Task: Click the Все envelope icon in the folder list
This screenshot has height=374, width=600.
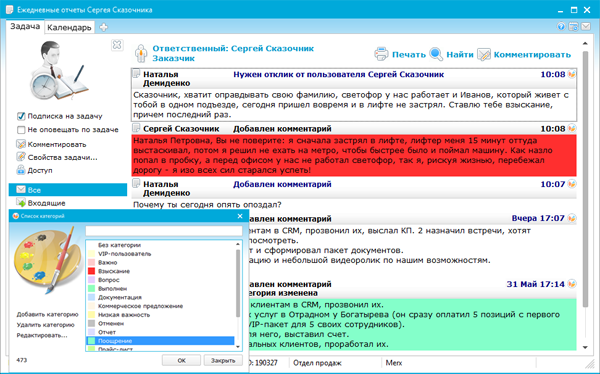Action: pos(21,189)
